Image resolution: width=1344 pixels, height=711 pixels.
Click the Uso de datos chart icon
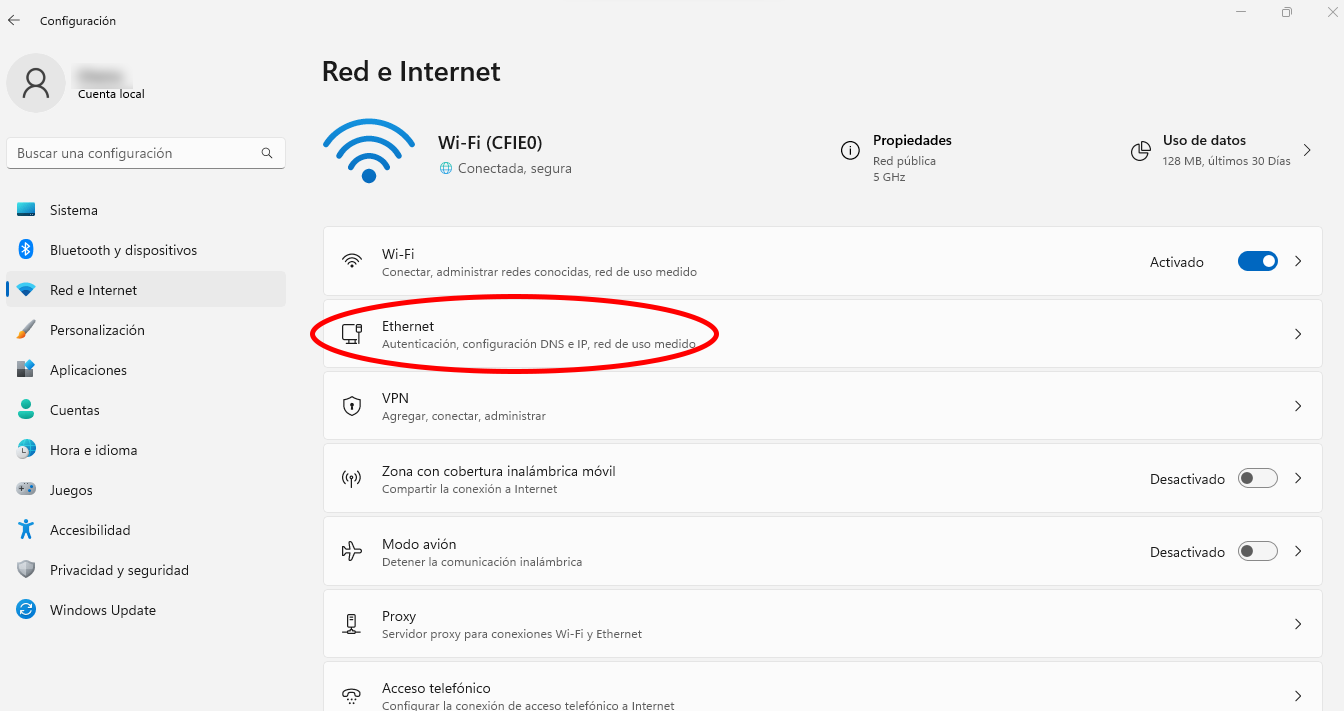click(x=1140, y=151)
